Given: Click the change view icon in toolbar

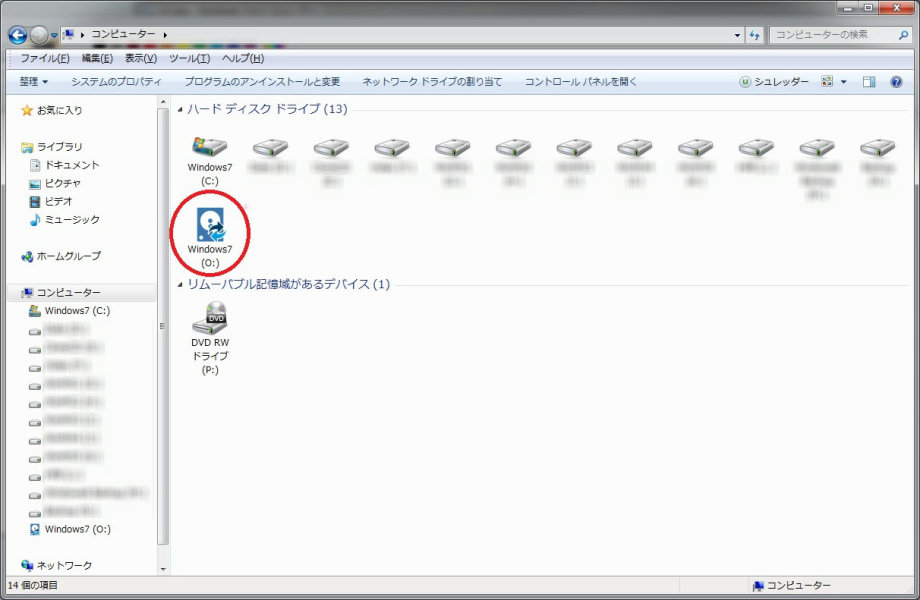Looking at the screenshot, I should (x=827, y=82).
